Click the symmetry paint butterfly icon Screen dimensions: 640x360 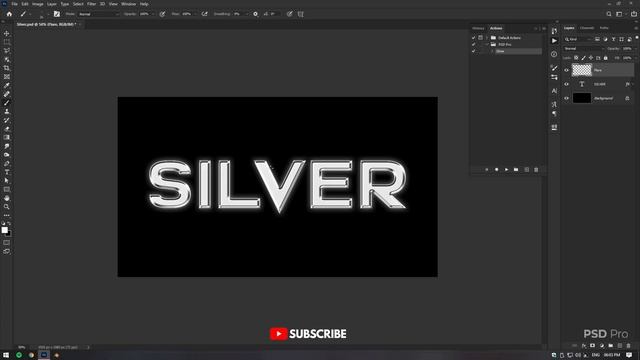pos(301,14)
